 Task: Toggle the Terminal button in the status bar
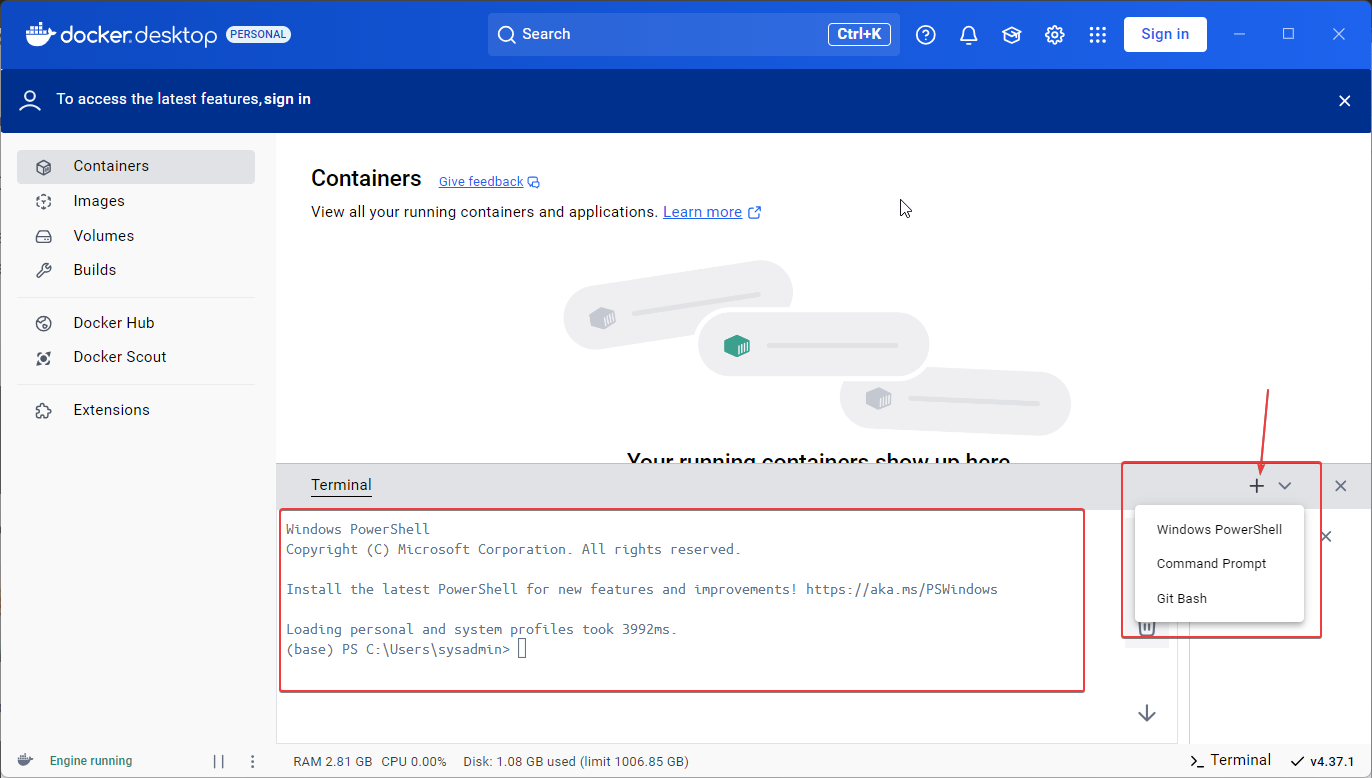1230,760
